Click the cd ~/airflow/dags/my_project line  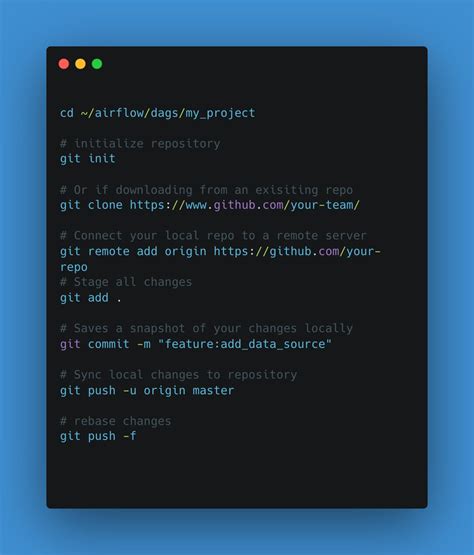pyautogui.click(x=158, y=113)
